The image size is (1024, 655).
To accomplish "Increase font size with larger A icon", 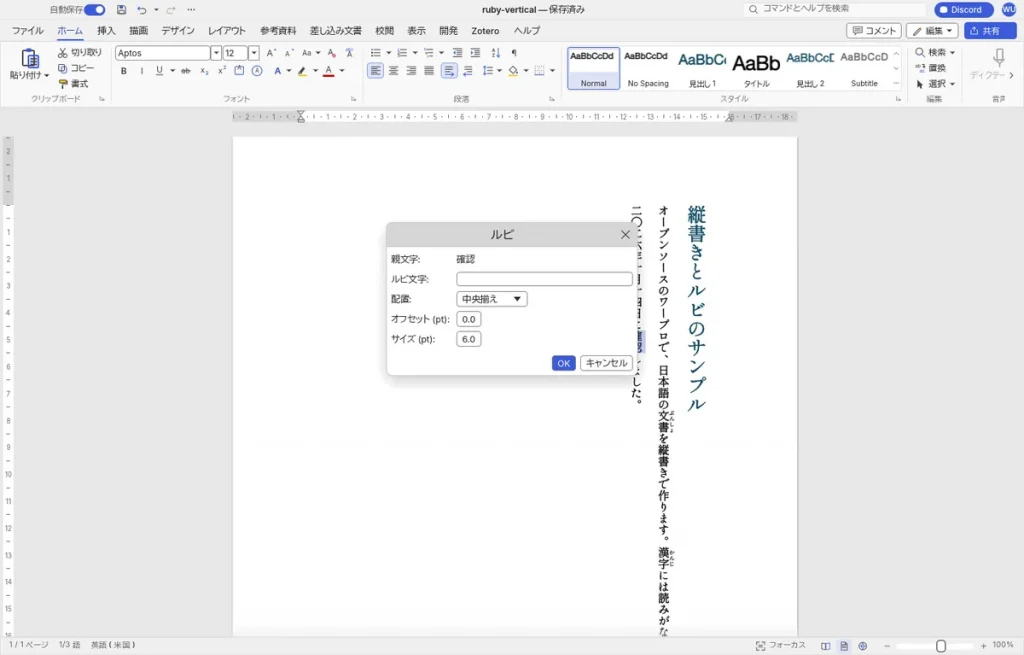I will point(272,53).
